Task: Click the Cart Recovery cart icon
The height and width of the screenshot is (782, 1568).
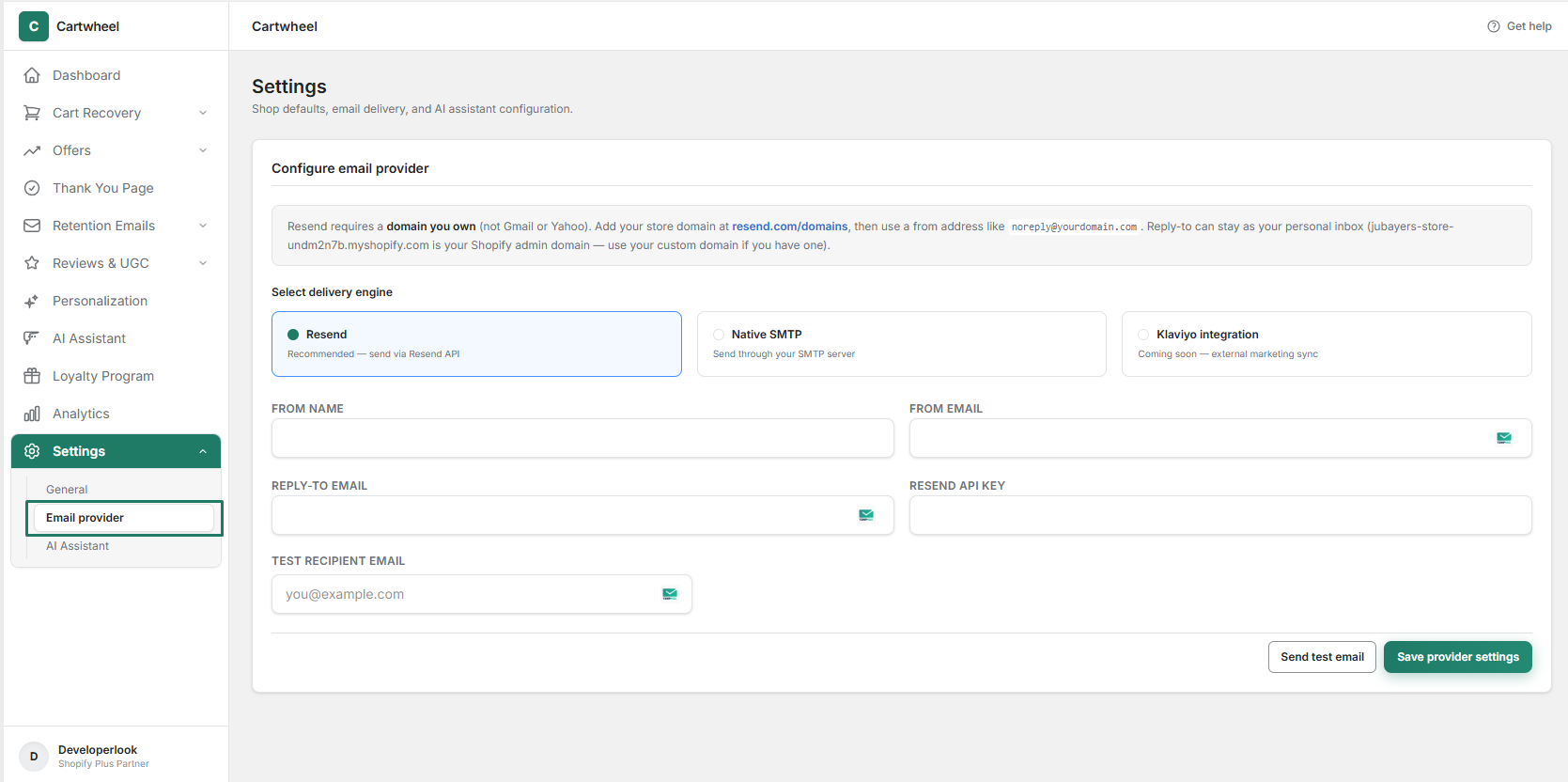Action: click(x=32, y=113)
